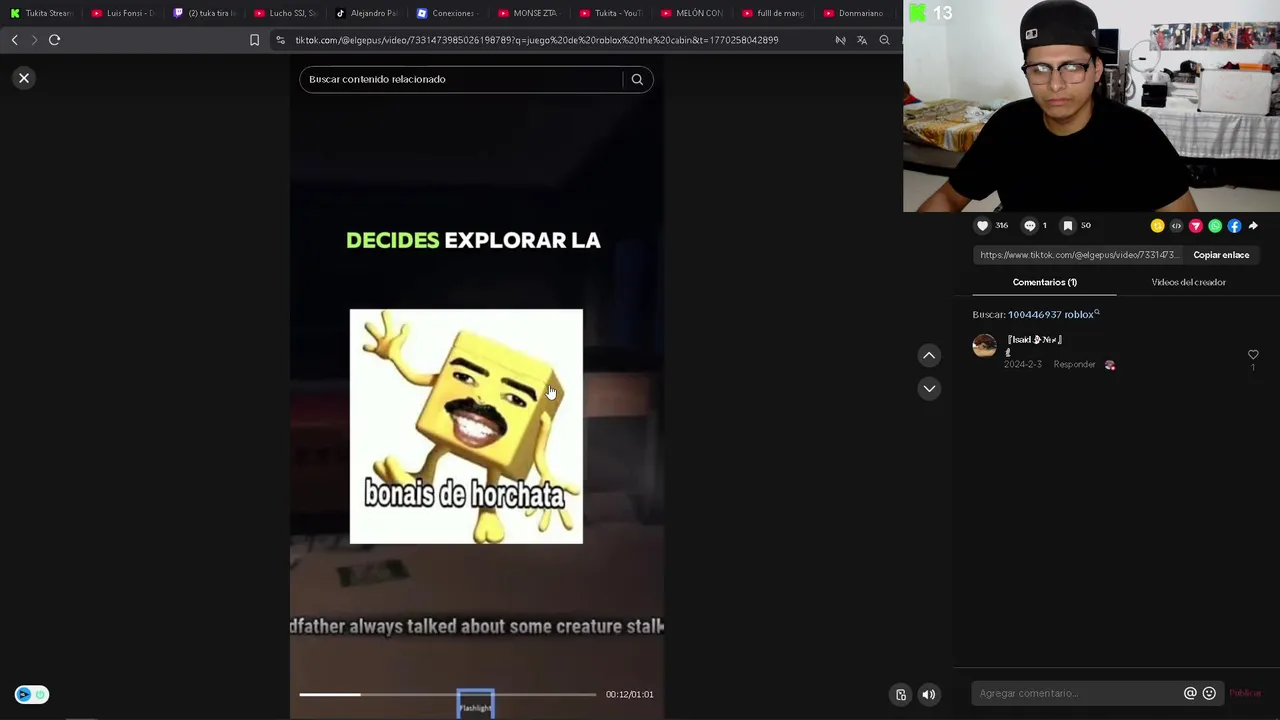Click the browser forward arrow
Viewport: 1280px width, 720px height.
pyautogui.click(x=34, y=40)
